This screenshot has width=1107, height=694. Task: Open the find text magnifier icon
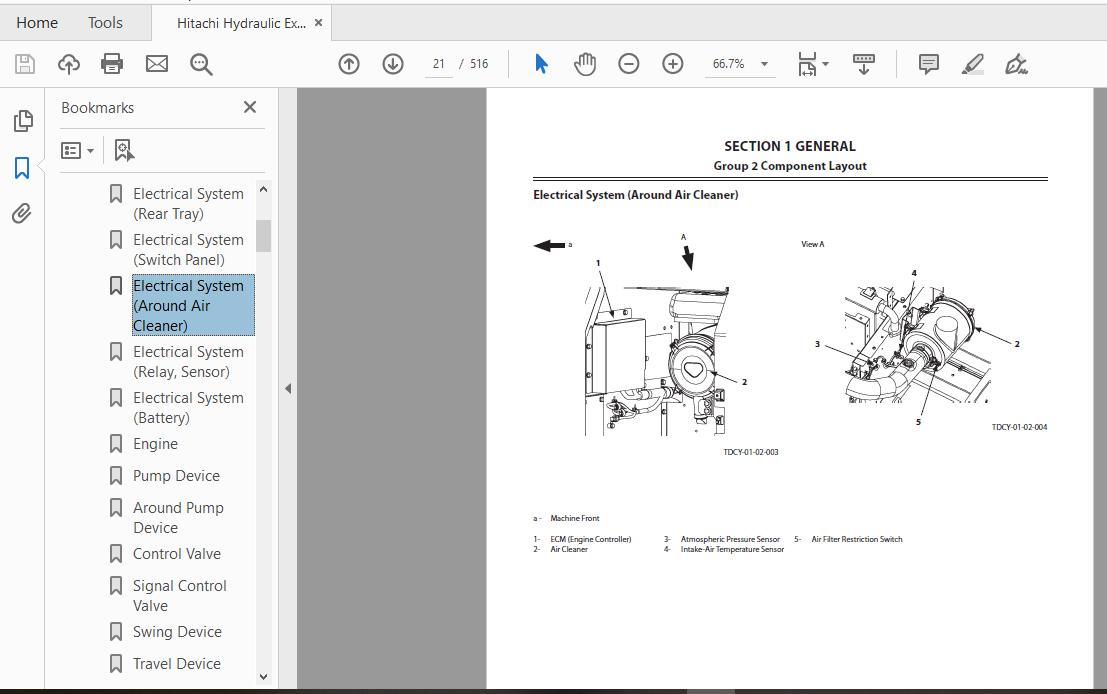(201, 64)
